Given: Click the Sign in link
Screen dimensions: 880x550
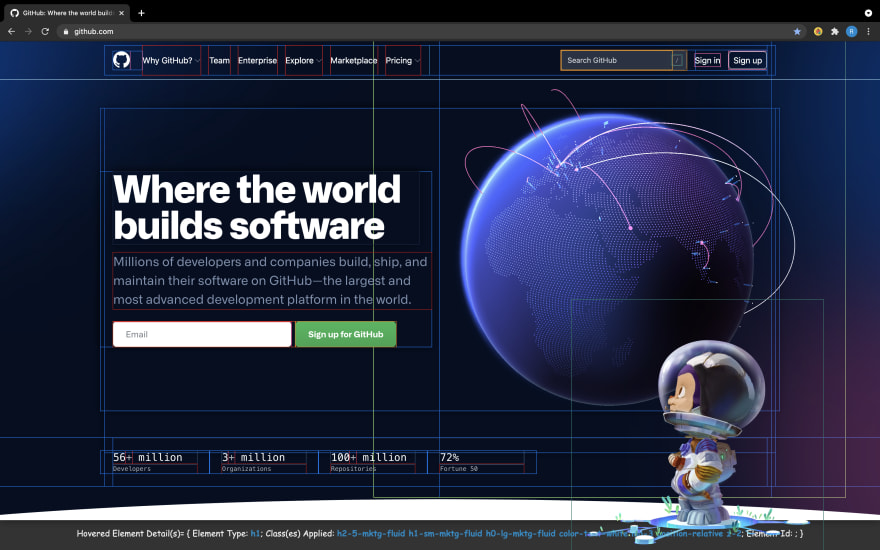Looking at the screenshot, I should (707, 60).
